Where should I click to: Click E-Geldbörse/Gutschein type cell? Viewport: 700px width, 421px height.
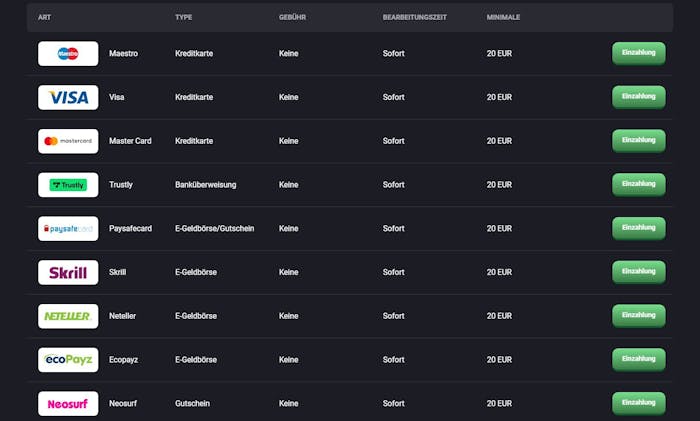(214, 229)
